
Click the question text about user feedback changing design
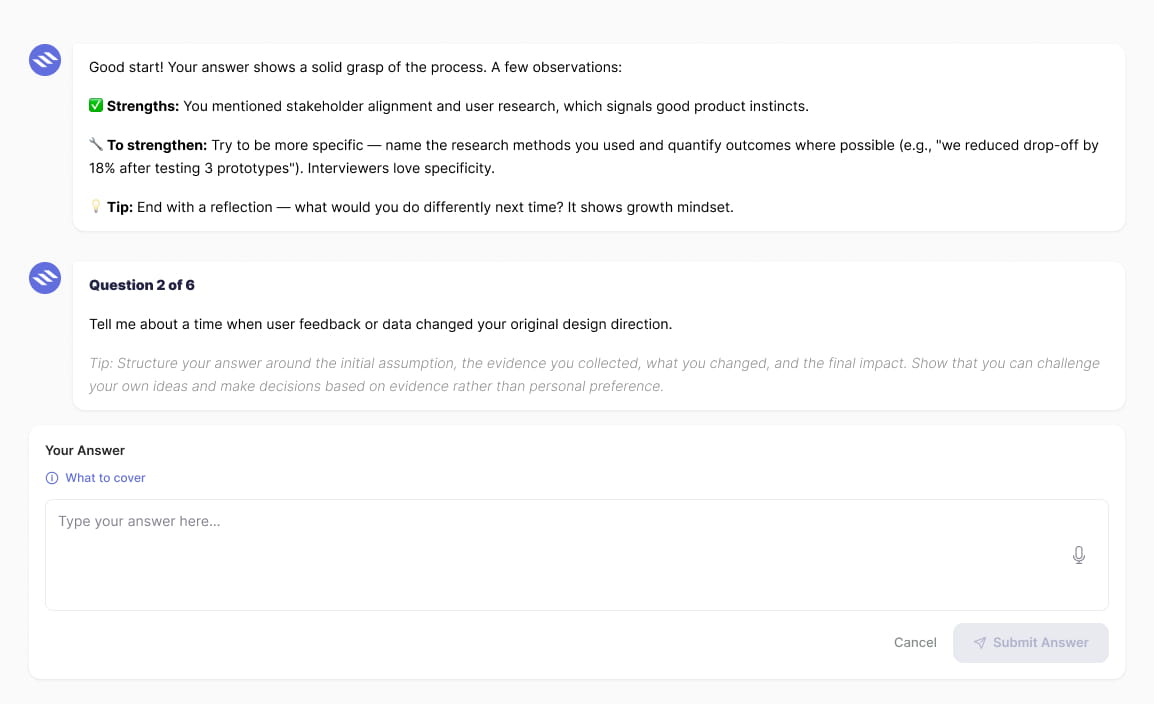tap(380, 324)
